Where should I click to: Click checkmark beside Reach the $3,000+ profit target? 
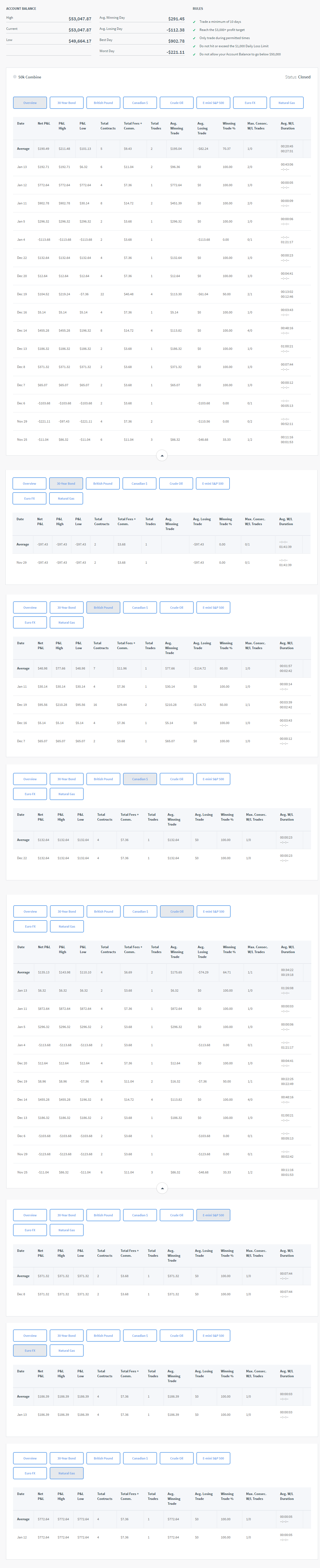click(x=194, y=30)
